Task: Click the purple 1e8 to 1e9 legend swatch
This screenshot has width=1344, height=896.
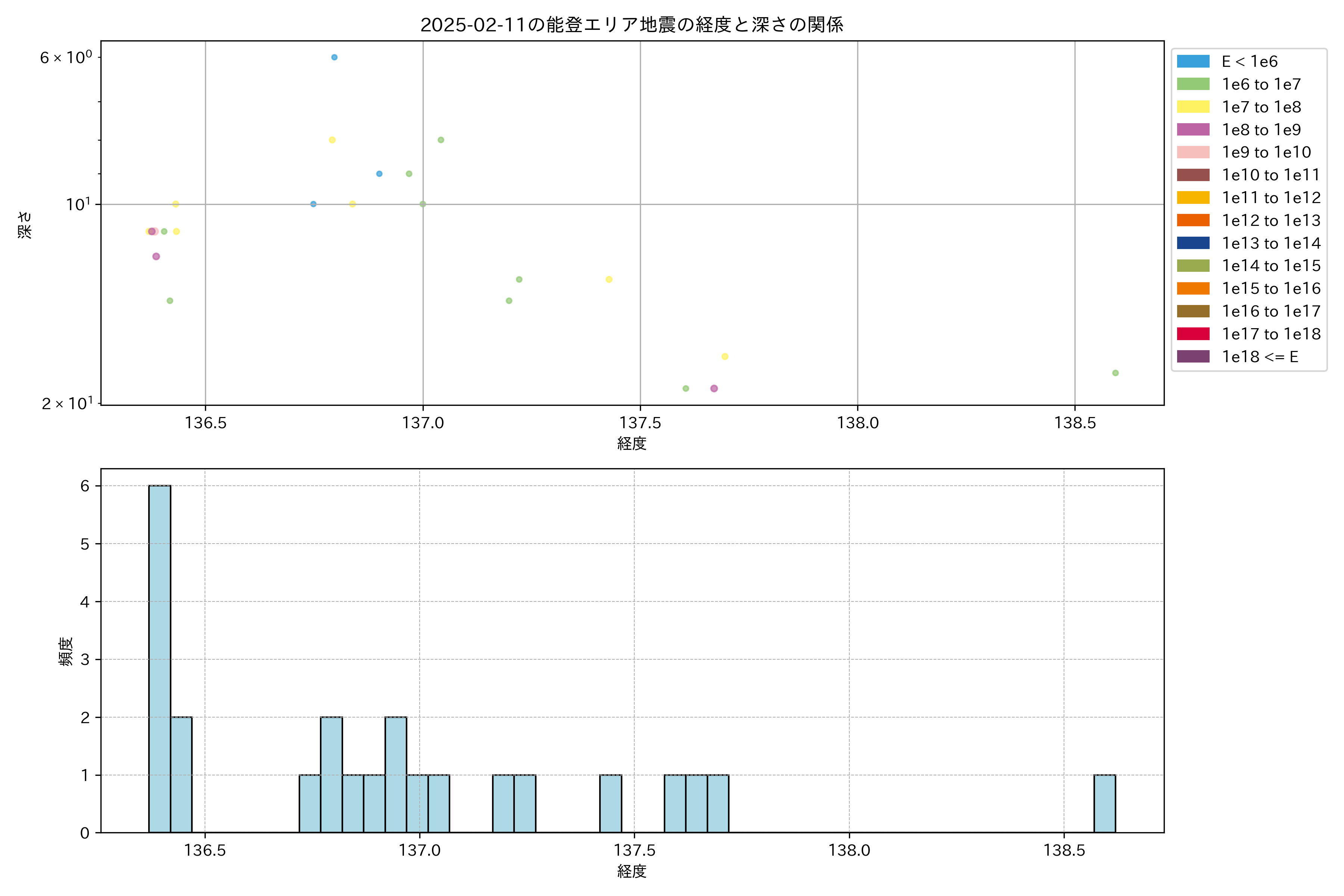Action: pyautogui.click(x=1192, y=130)
